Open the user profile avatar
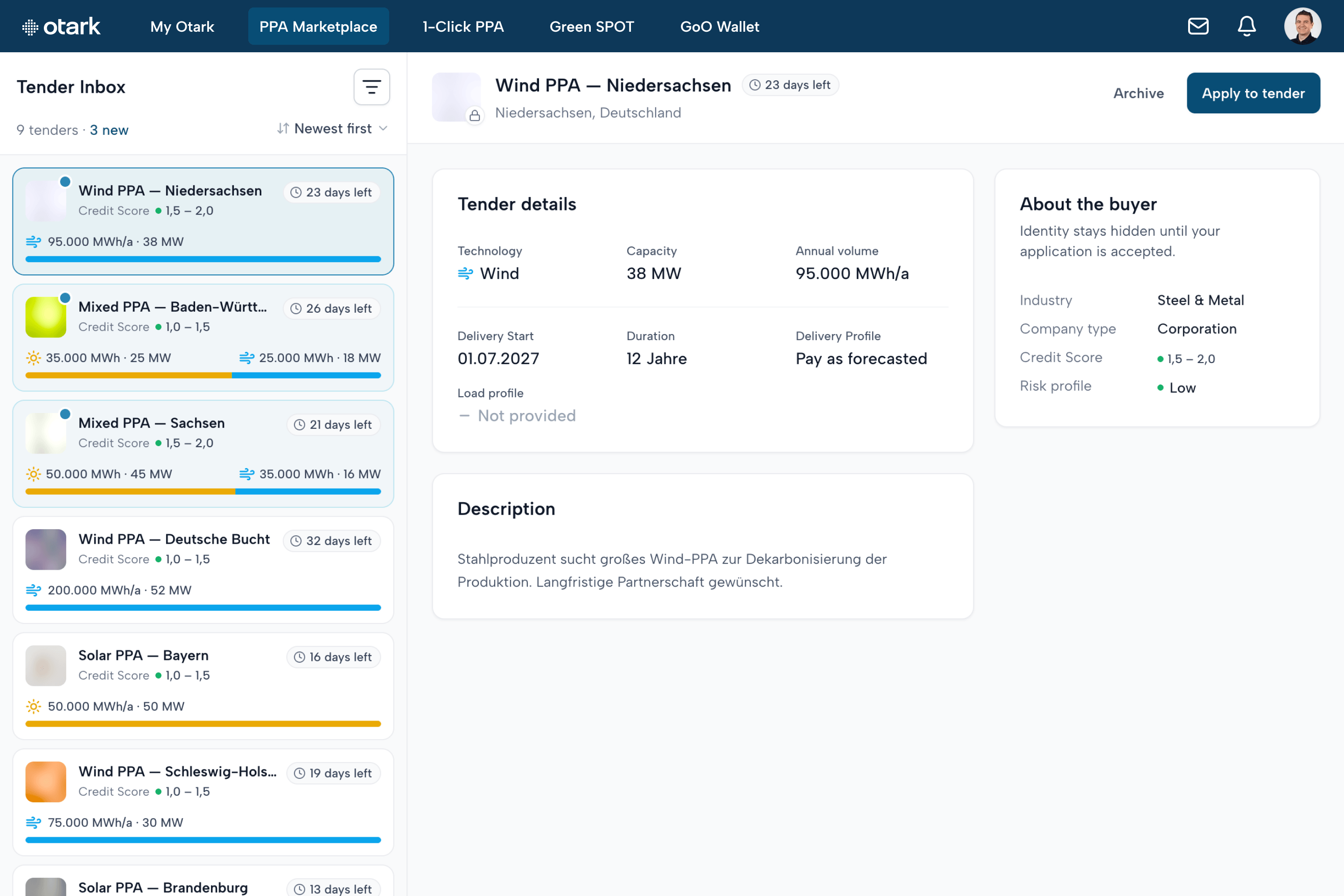Screen dimensions: 1344x896 [1302, 26]
